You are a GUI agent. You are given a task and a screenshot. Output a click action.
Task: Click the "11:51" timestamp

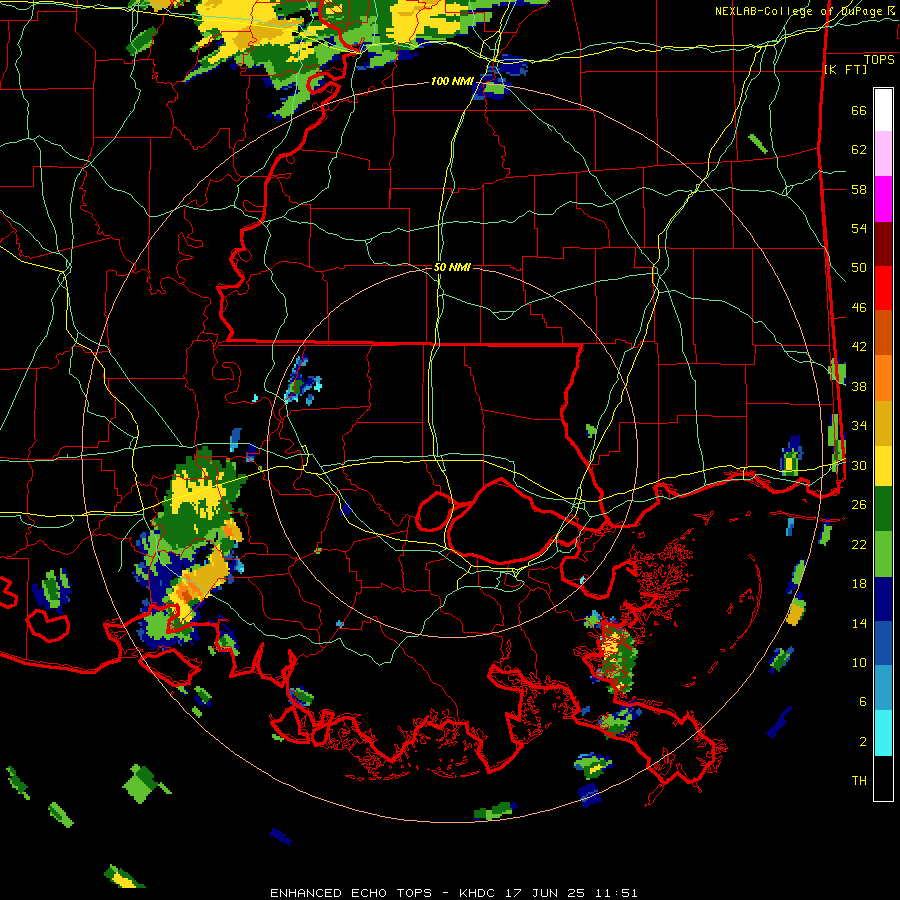tap(616, 893)
